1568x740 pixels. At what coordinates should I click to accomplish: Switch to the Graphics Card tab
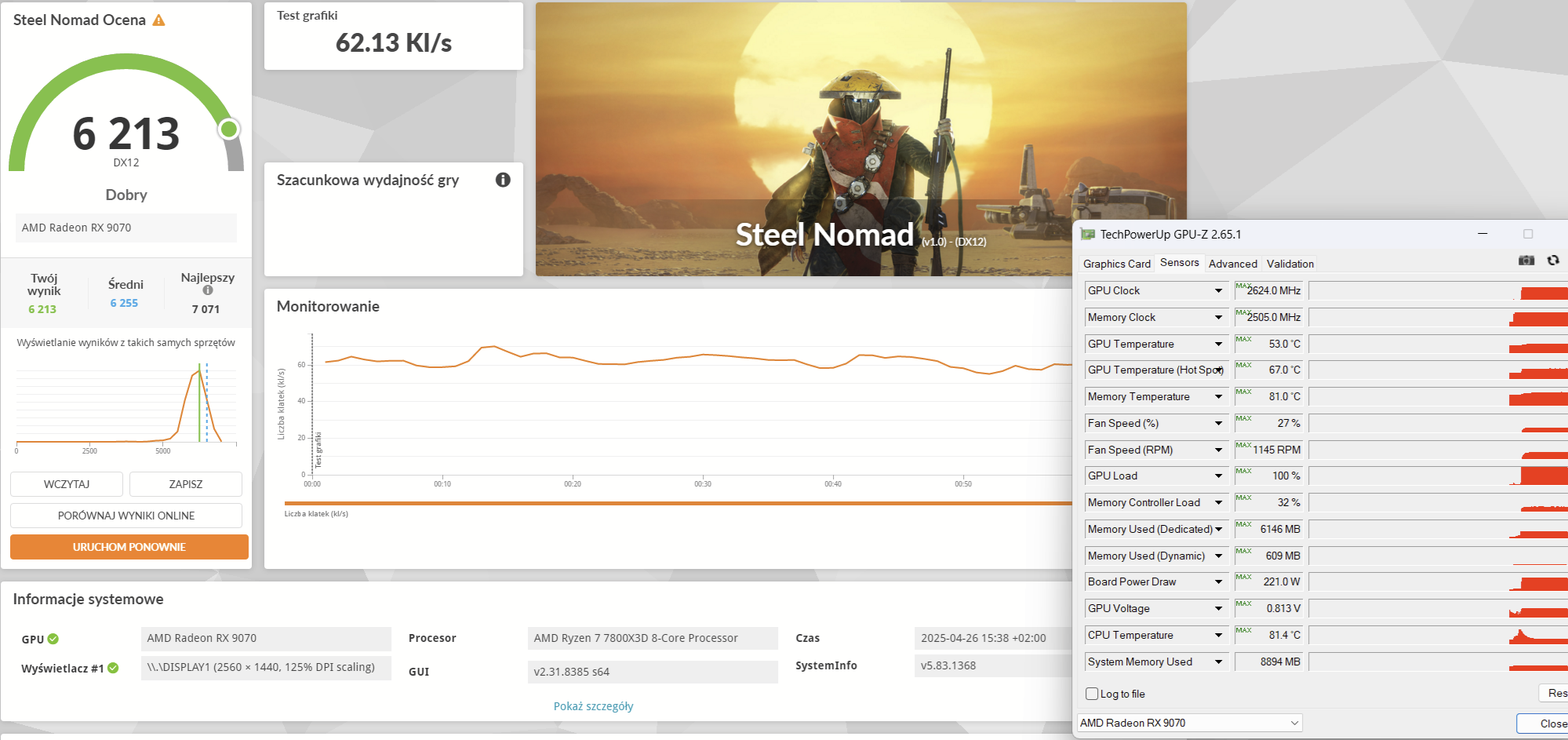tap(1116, 264)
